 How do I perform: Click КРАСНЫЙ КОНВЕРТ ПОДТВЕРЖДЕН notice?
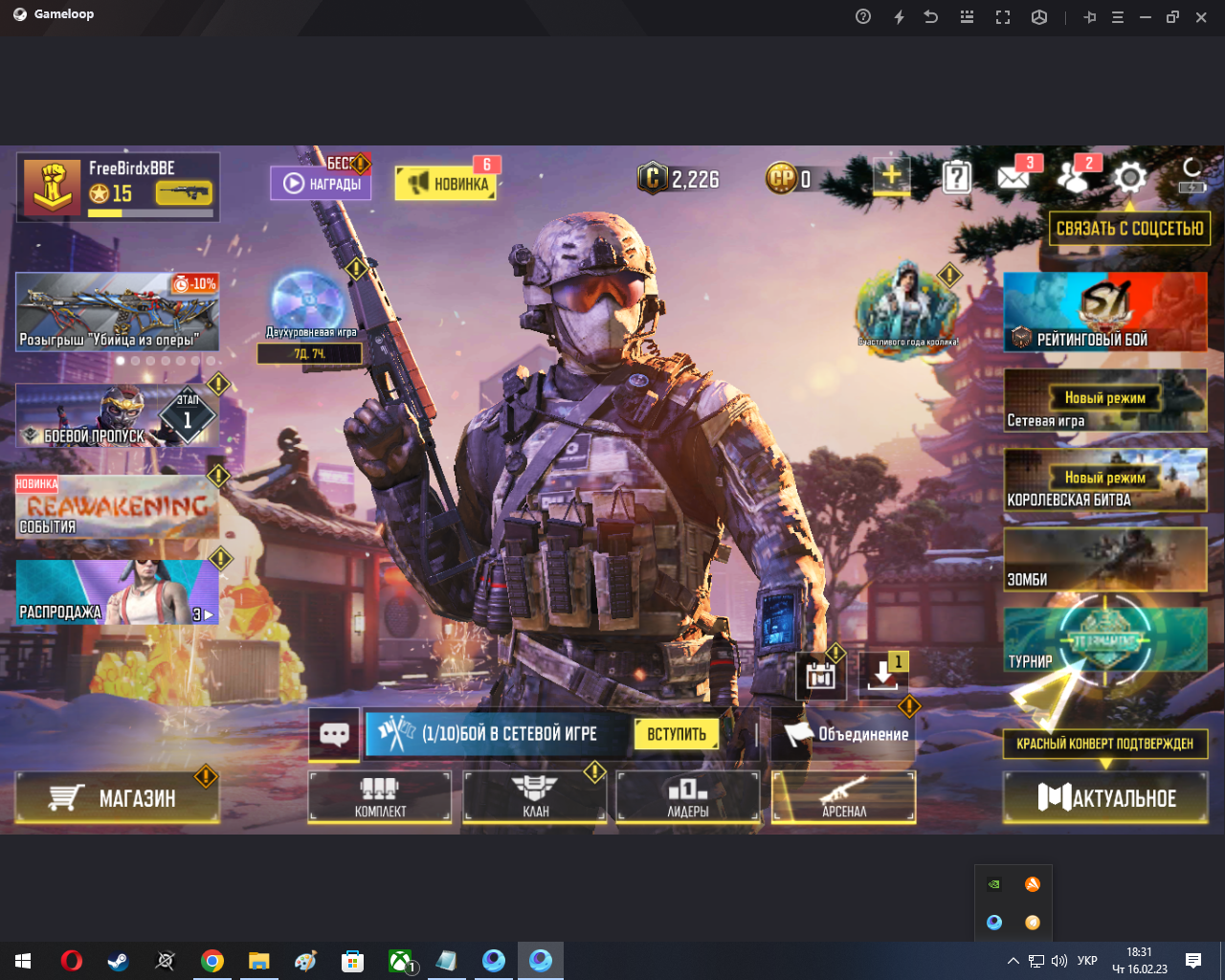coord(1104,744)
